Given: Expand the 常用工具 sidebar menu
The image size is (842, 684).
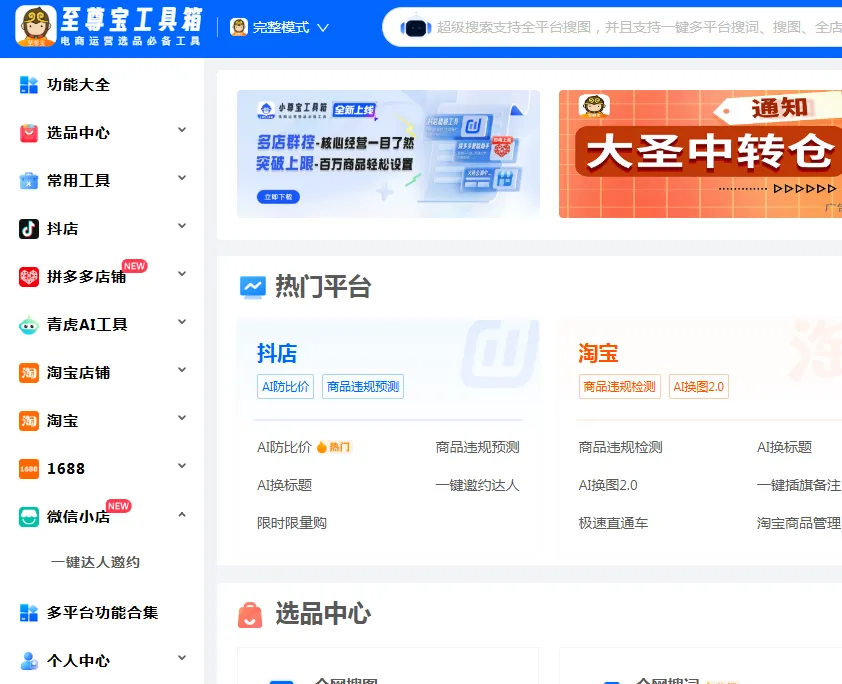Looking at the screenshot, I should [182, 178].
